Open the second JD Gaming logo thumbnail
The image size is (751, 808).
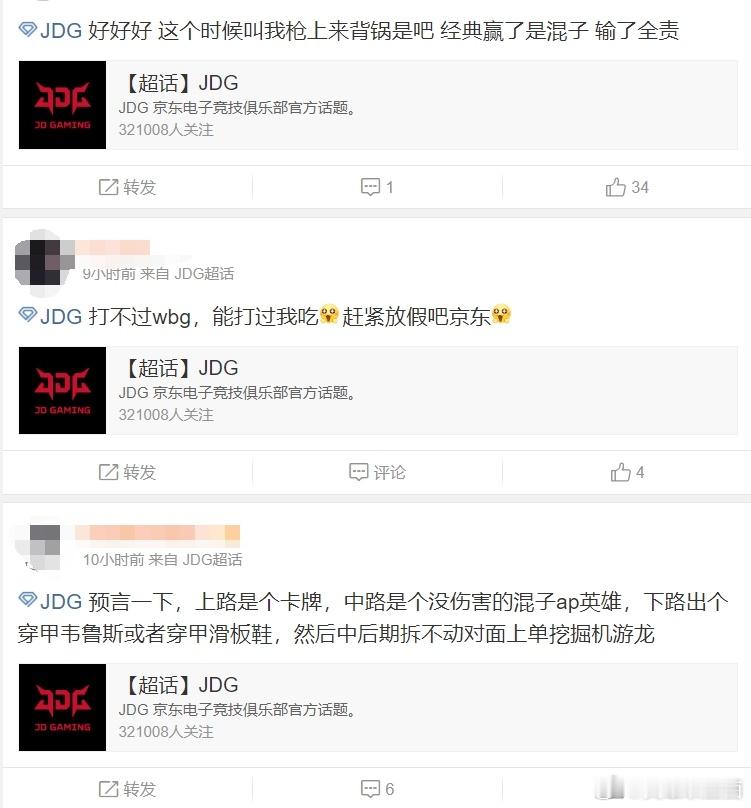(62, 390)
